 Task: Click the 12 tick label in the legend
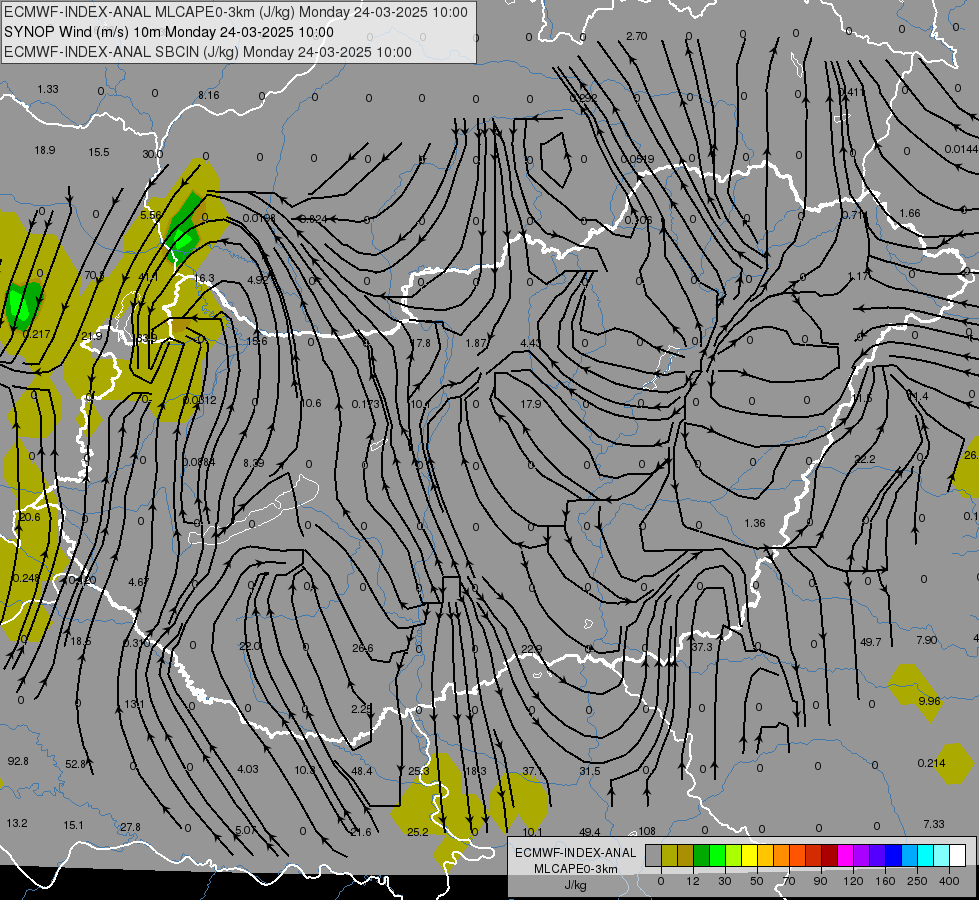tap(693, 881)
